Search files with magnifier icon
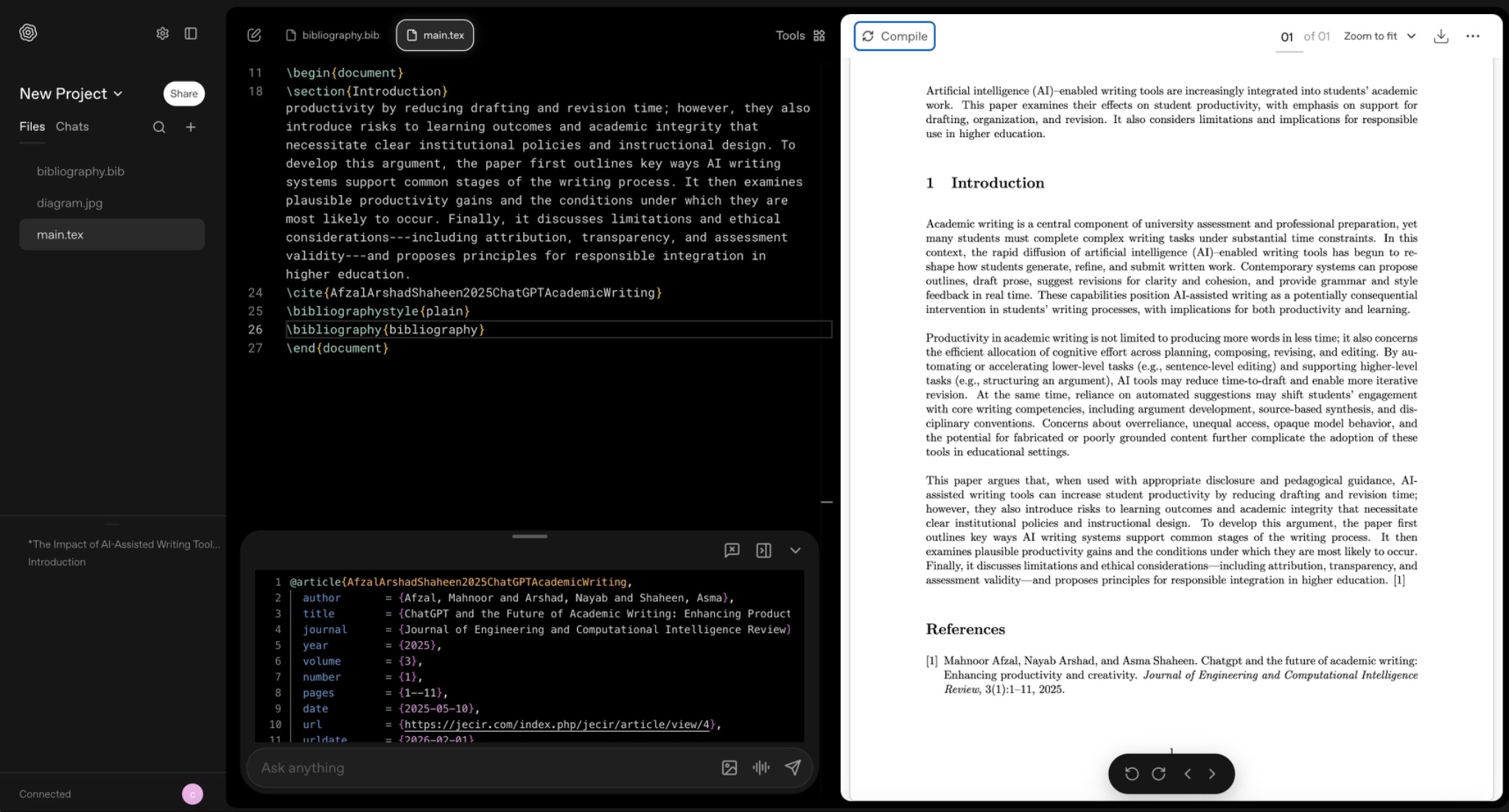The image size is (1509, 812). (158, 127)
